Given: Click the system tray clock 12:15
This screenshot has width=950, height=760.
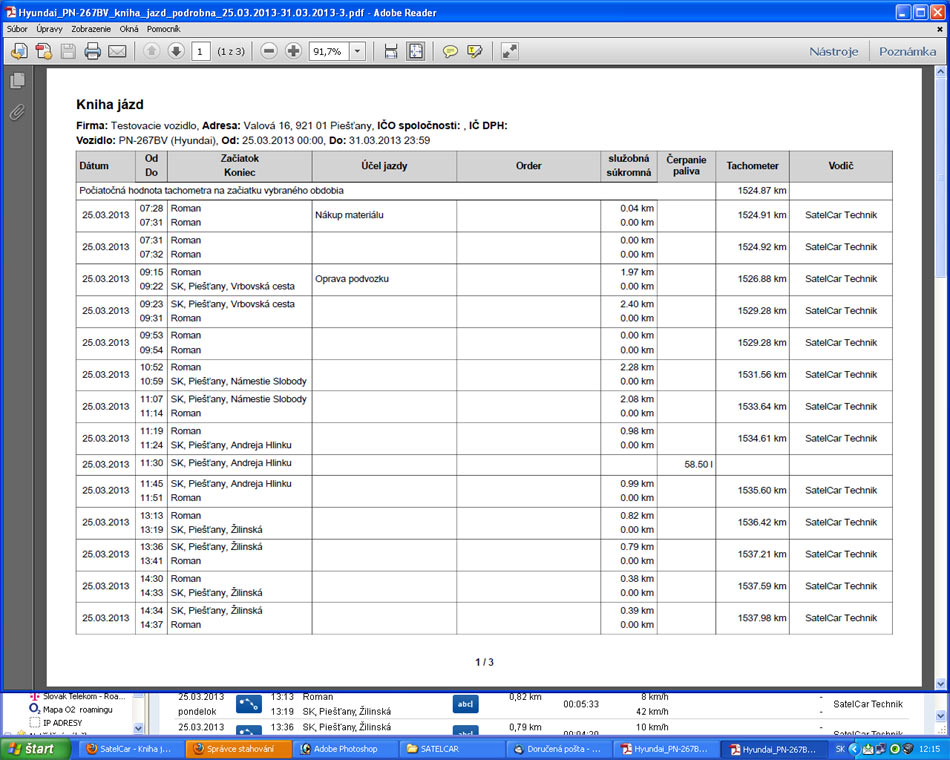Looking at the screenshot, I should coord(929,749).
